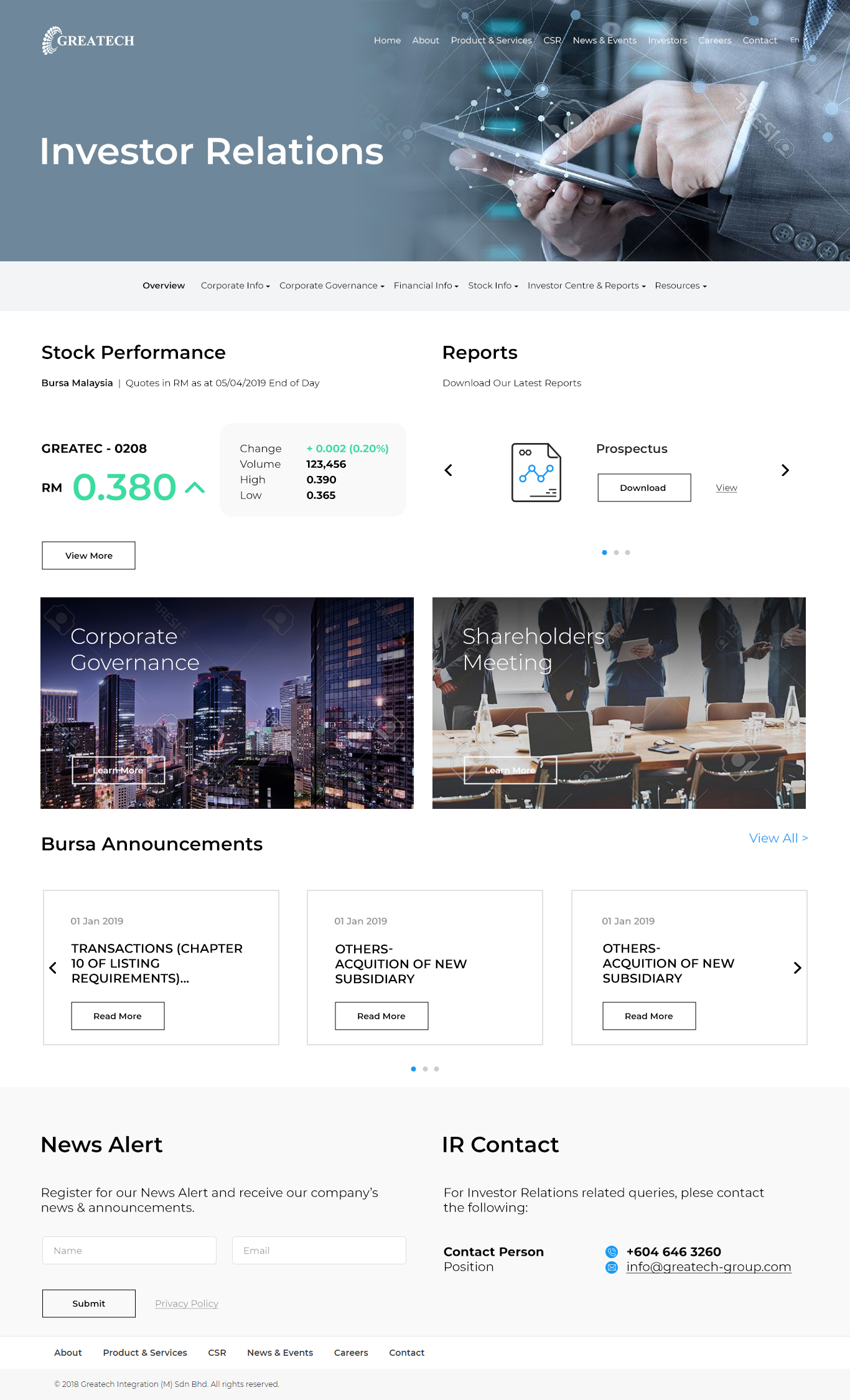Select second pagination dot under Bursa Announcements
The height and width of the screenshot is (1400, 850).
(425, 1069)
